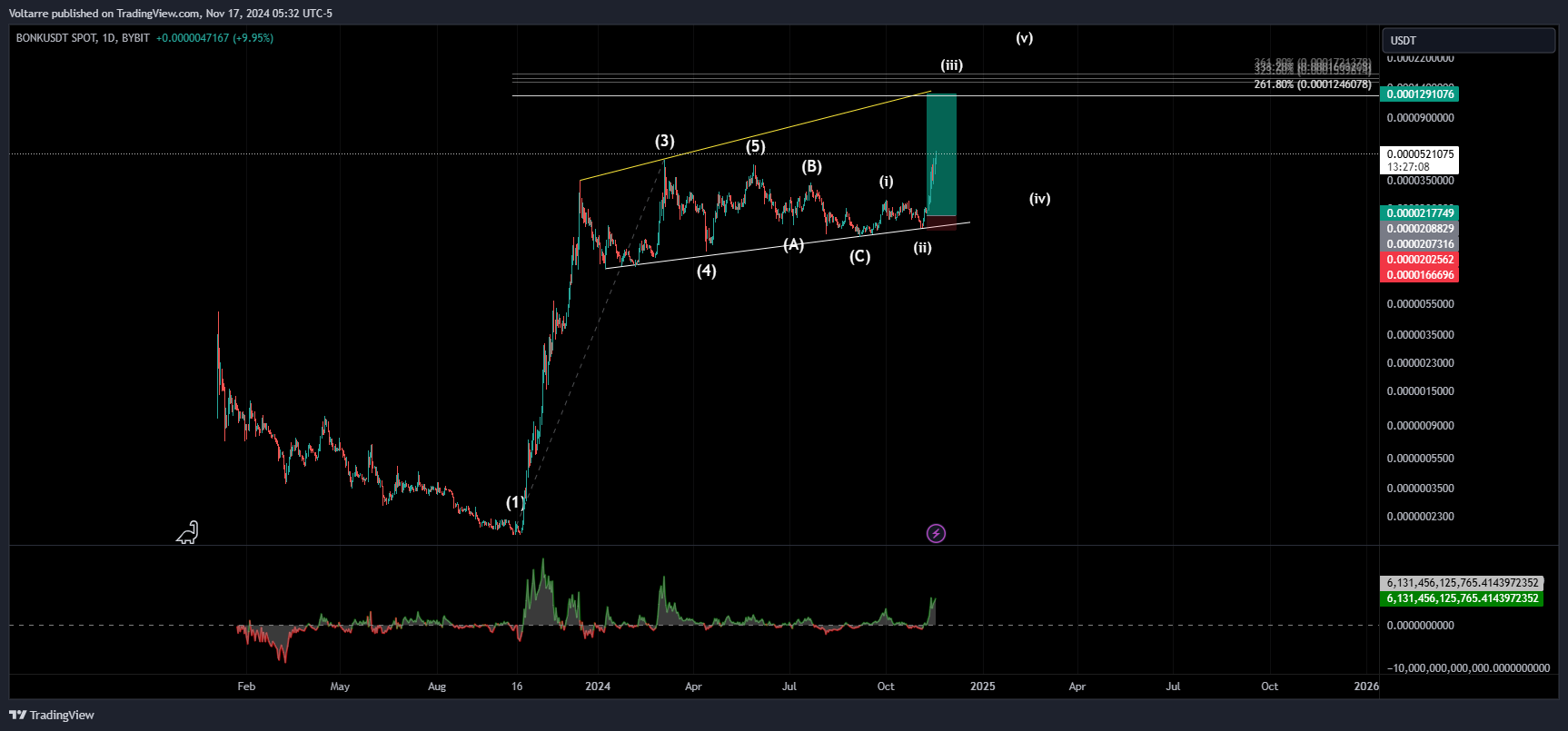Open the TradingView logo link
Viewport: 1568px width, 731px height.
point(52,715)
